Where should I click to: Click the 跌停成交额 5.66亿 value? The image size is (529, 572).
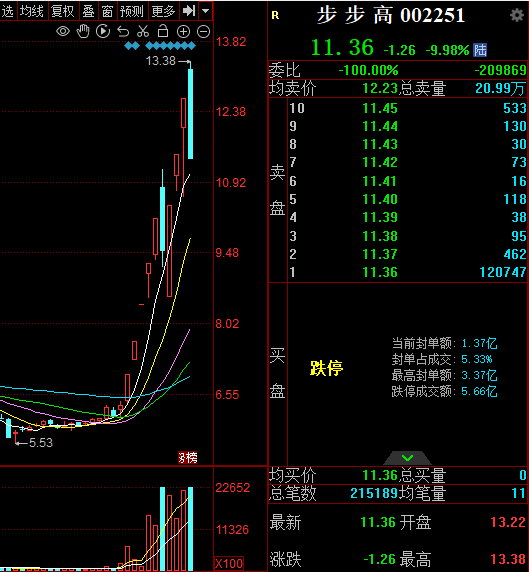[x=479, y=391]
